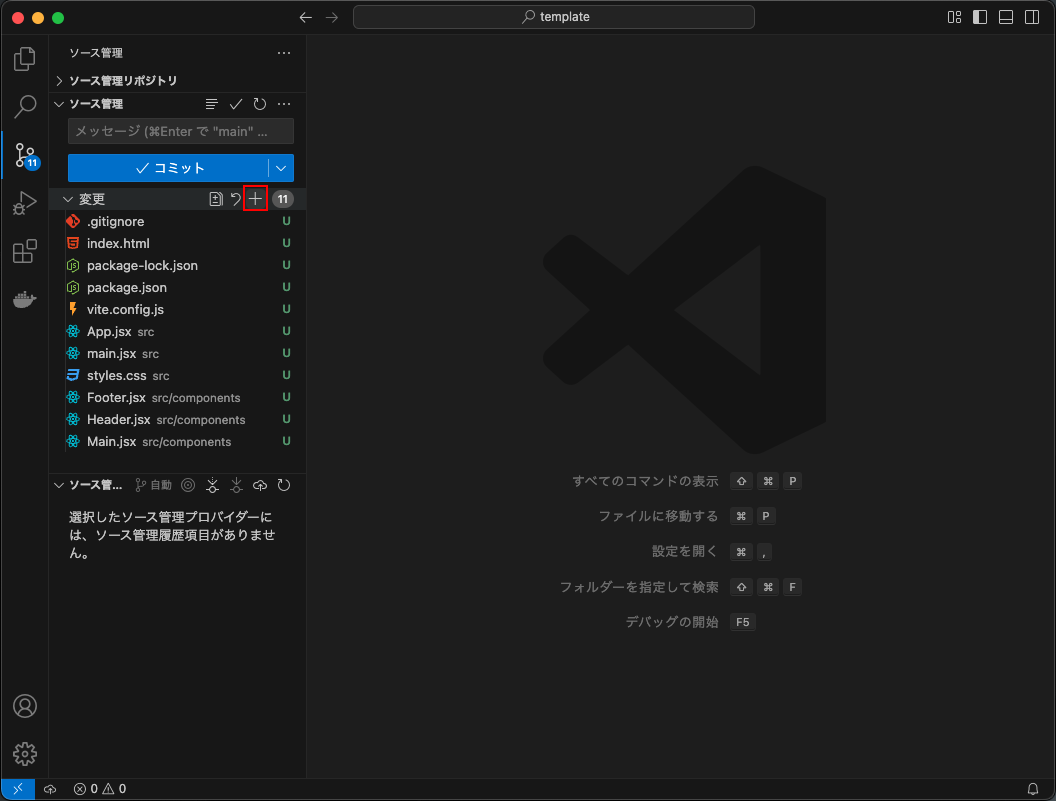The width and height of the screenshot is (1056, 801).
Task: Select .gitignore in changes list
Action: click(178, 221)
